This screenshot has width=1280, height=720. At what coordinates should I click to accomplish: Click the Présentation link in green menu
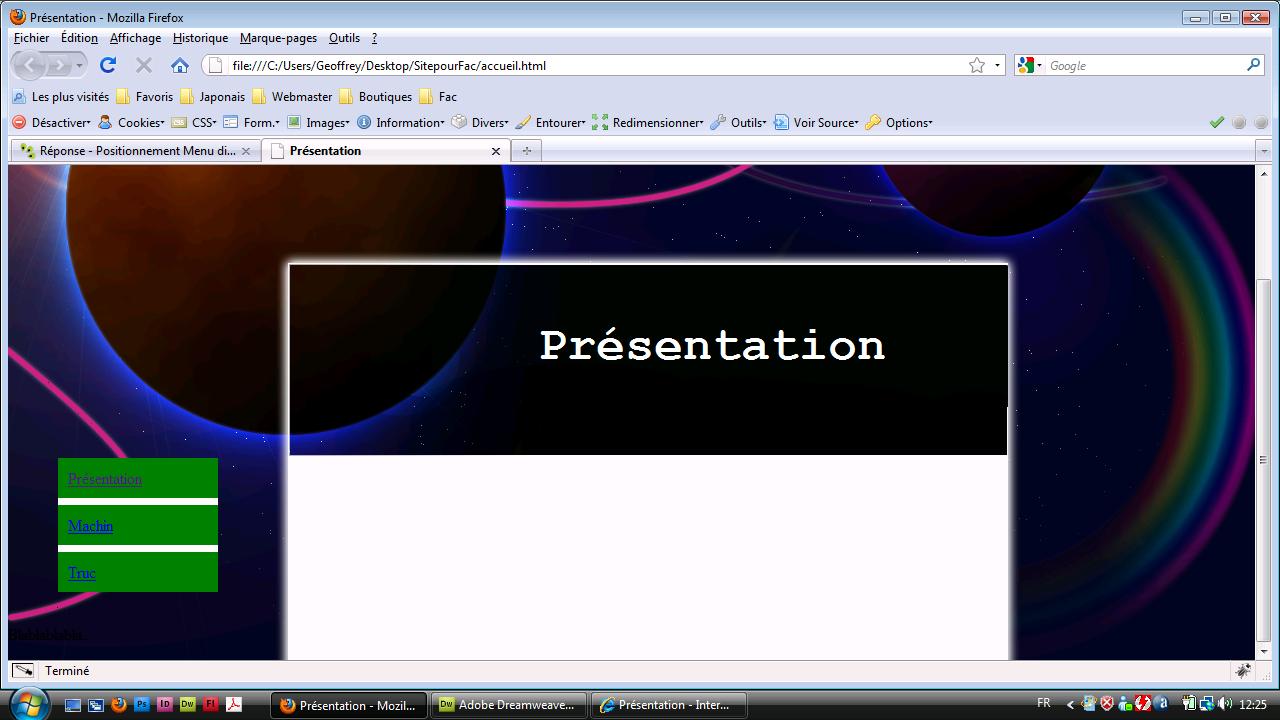(x=105, y=479)
